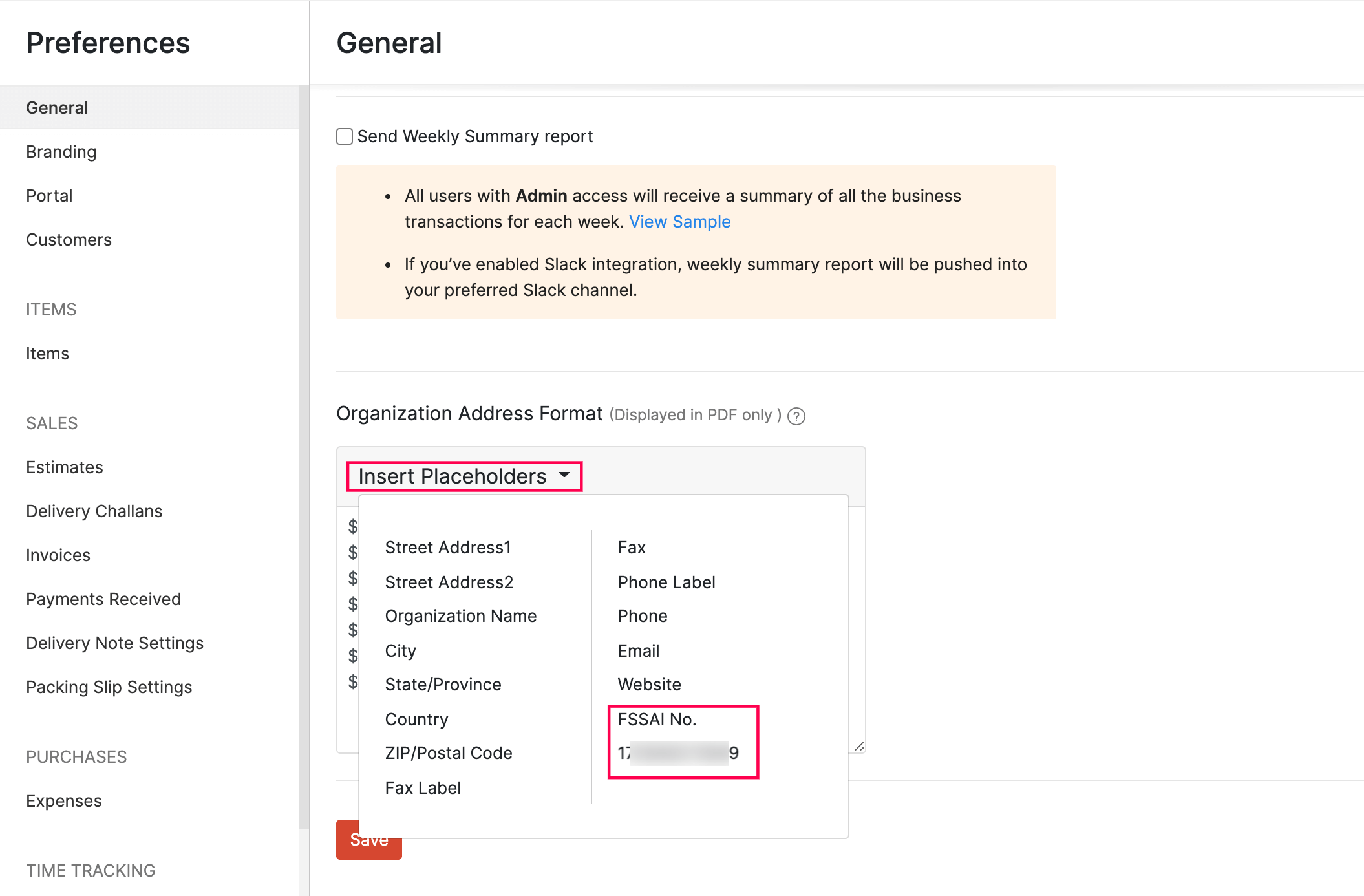The image size is (1364, 896).
Task: Open Items preferences
Action: tap(47, 353)
